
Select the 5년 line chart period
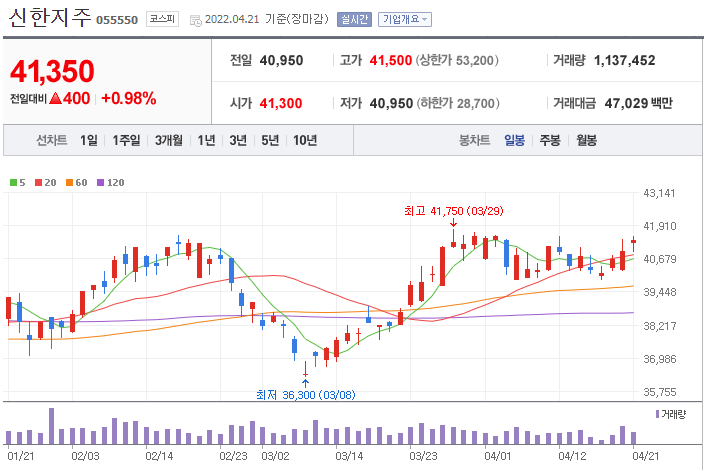pos(270,140)
